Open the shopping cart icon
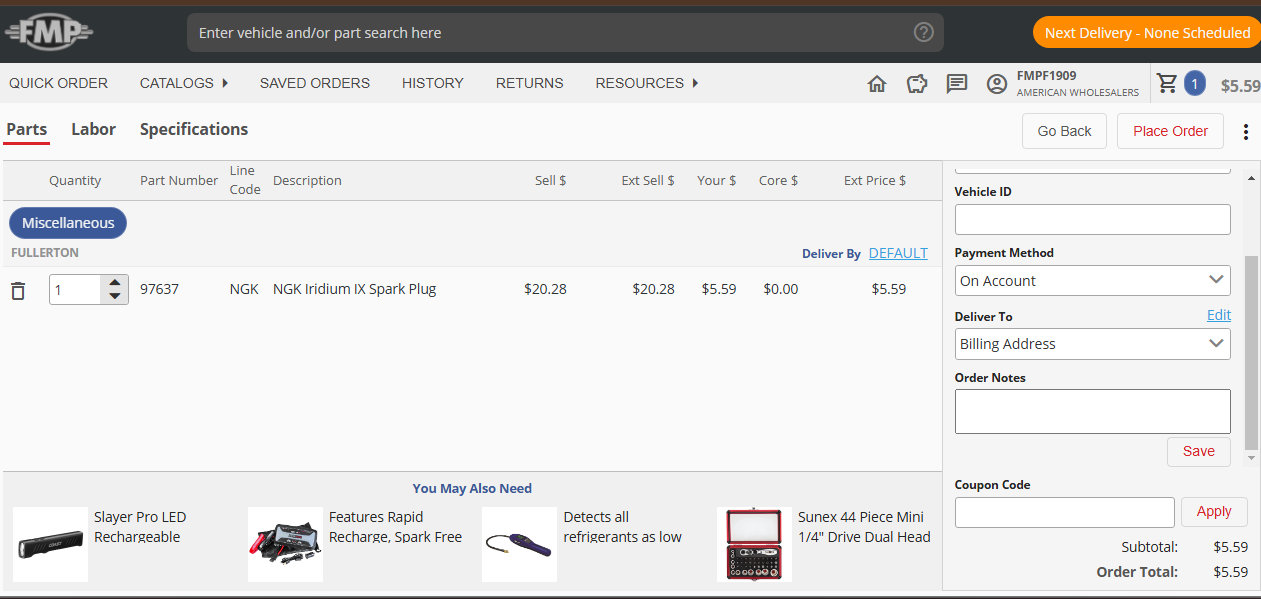The width and height of the screenshot is (1261, 599). 1167,83
